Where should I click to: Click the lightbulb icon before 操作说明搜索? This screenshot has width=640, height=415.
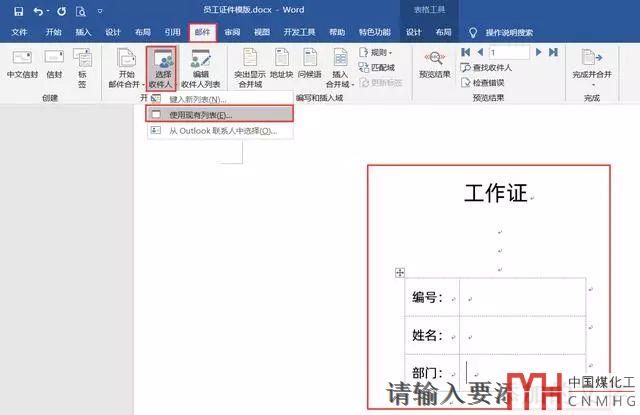473,33
